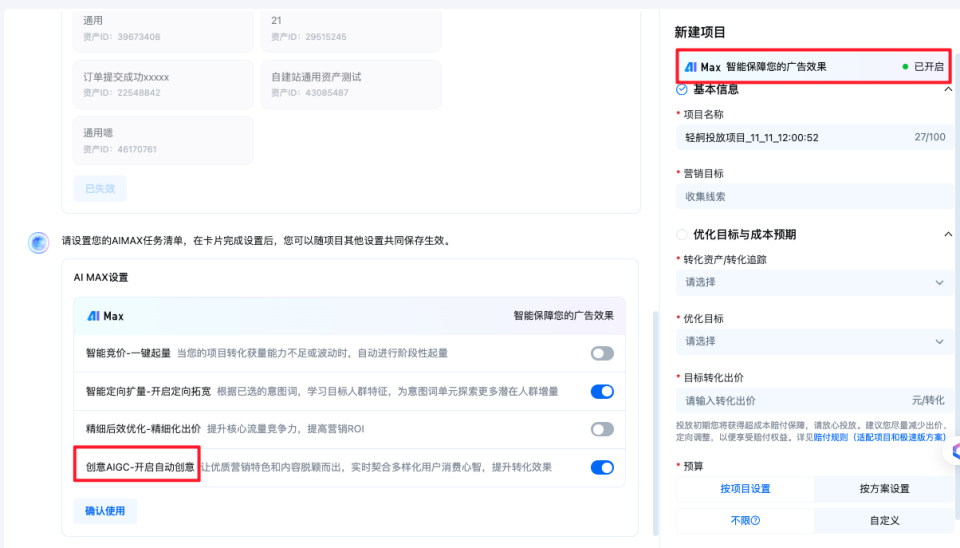Select the 按方案设置 budget tab
This screenshot has height=548, width=960.
point(884,489)
